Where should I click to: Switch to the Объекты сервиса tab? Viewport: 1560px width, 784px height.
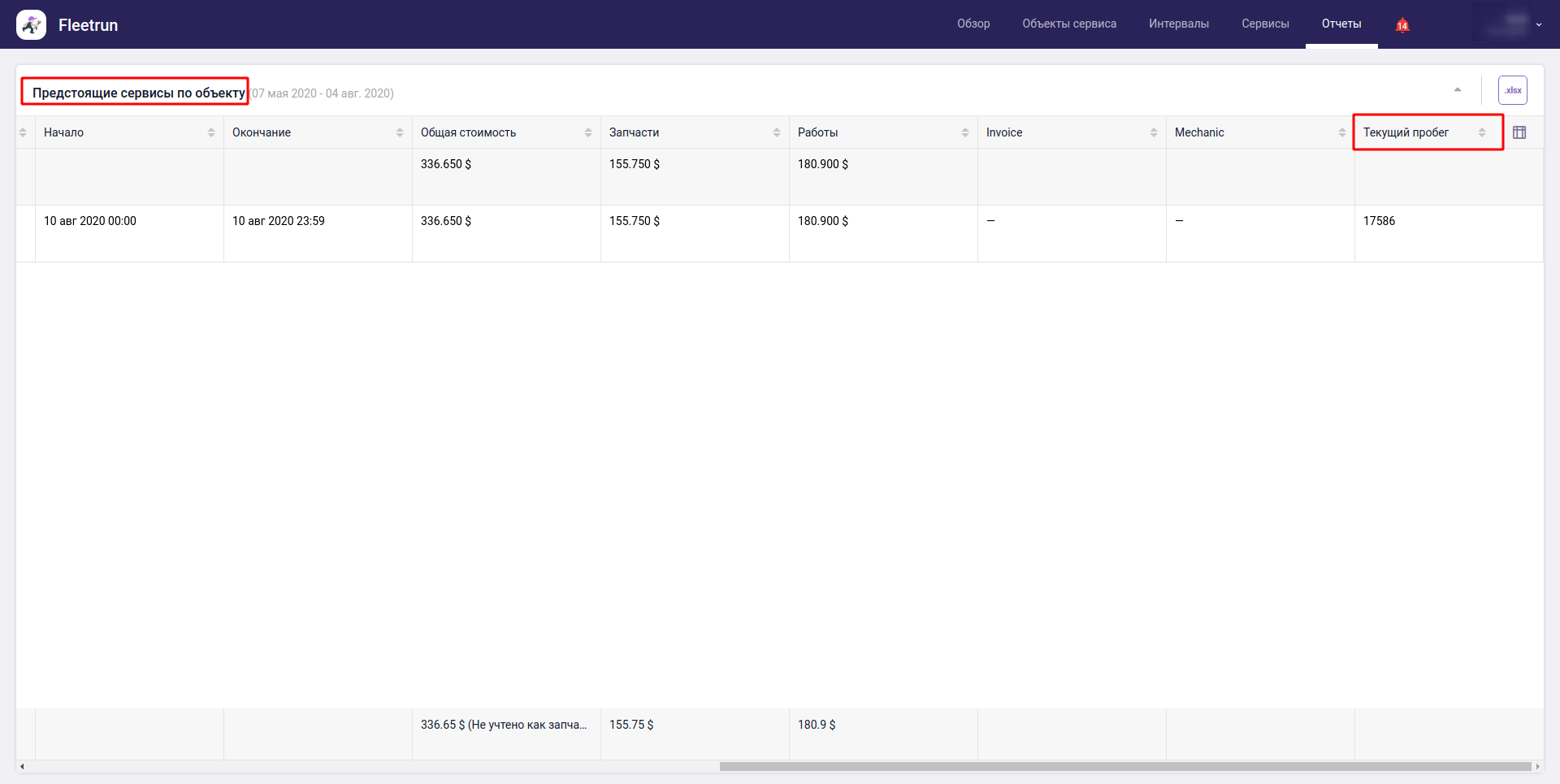click(x=1069, y=24)
